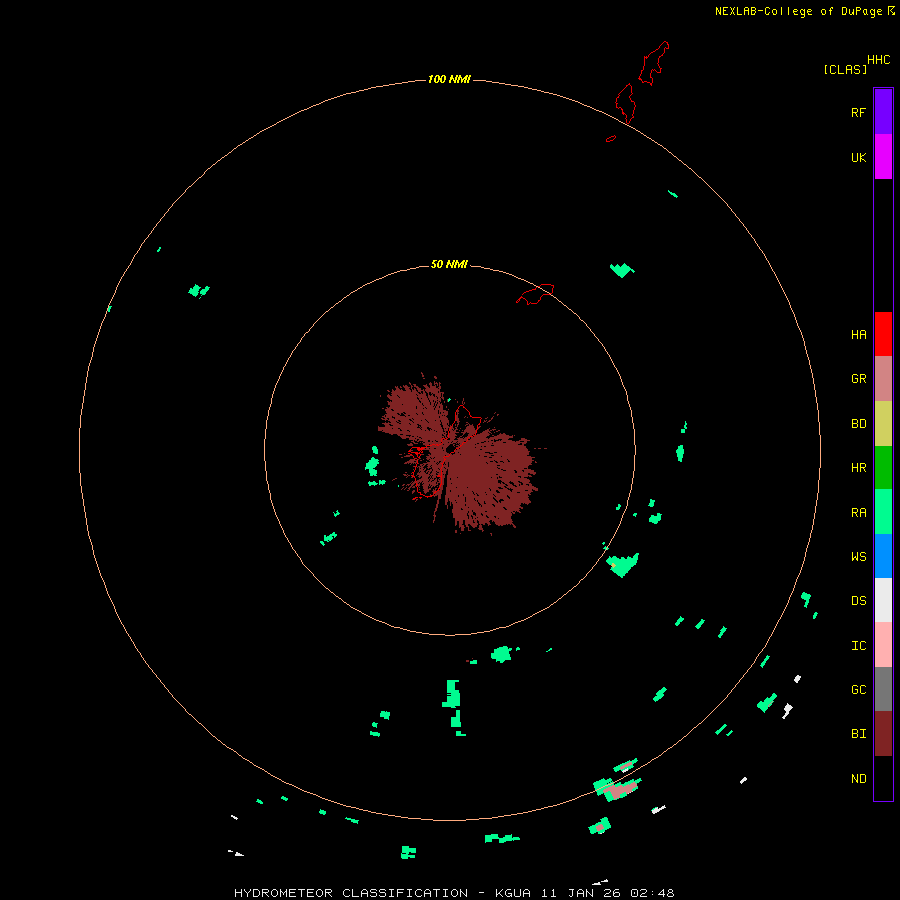The width and height of the screenshot is (900, 900).
Task: Click the HR legend label
Action: [858, 468]
